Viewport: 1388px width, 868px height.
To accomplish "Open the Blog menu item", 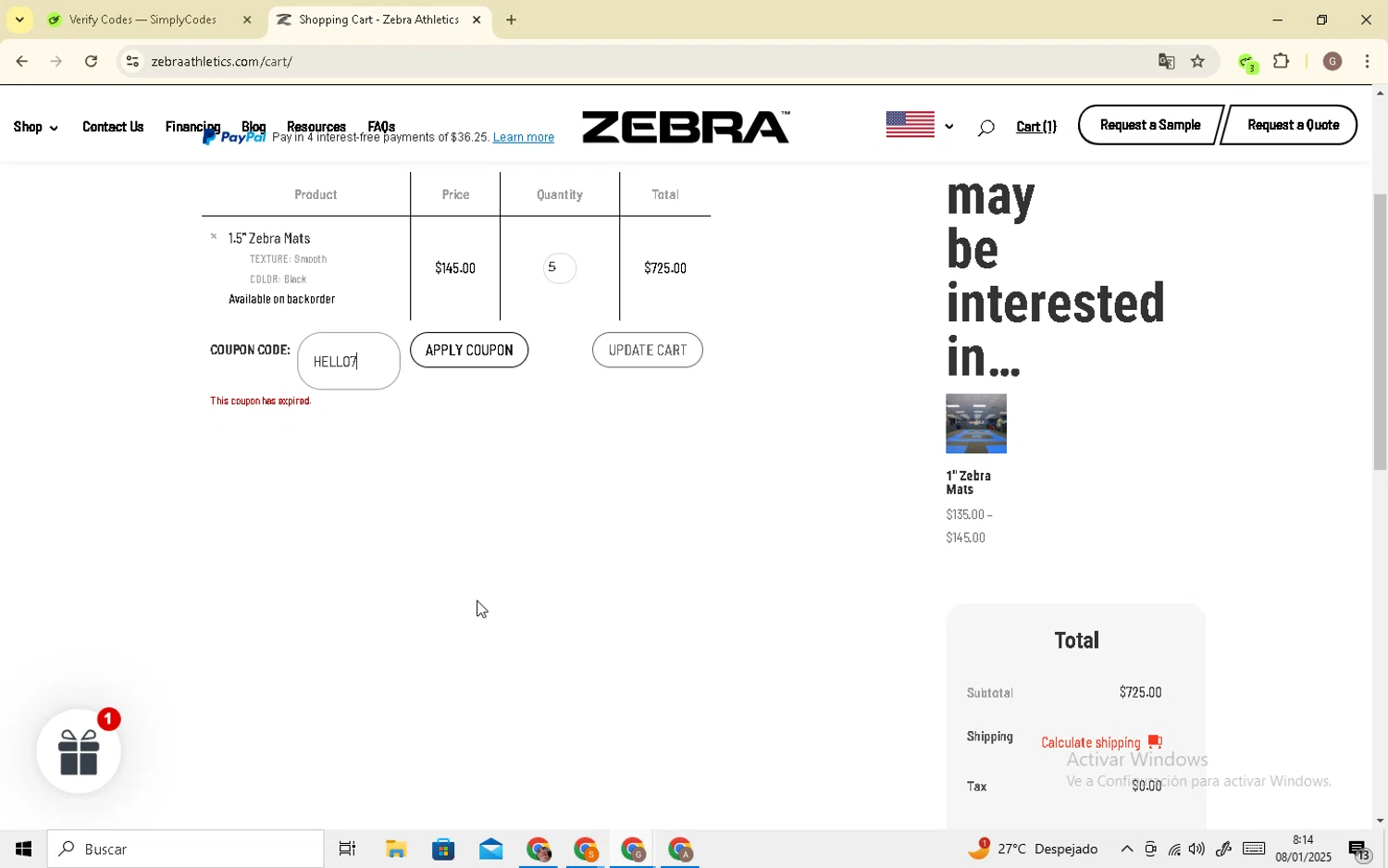I will (254, 127).
